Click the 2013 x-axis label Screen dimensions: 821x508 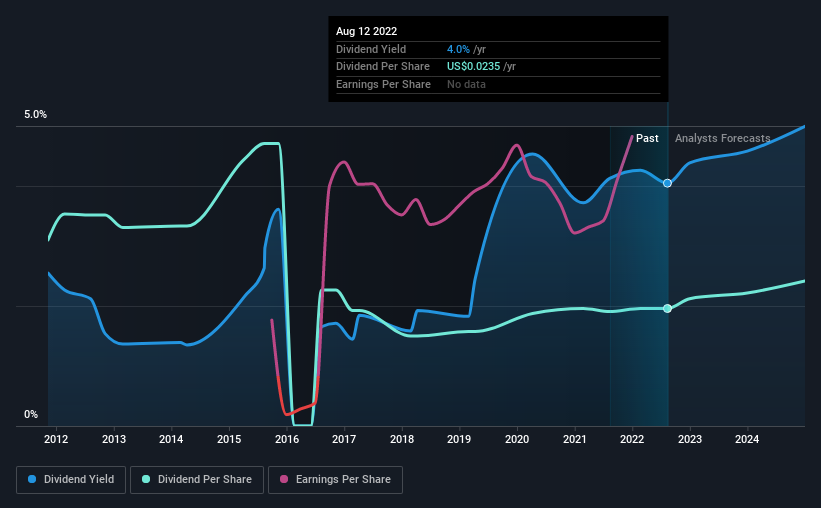coord(114,439)
